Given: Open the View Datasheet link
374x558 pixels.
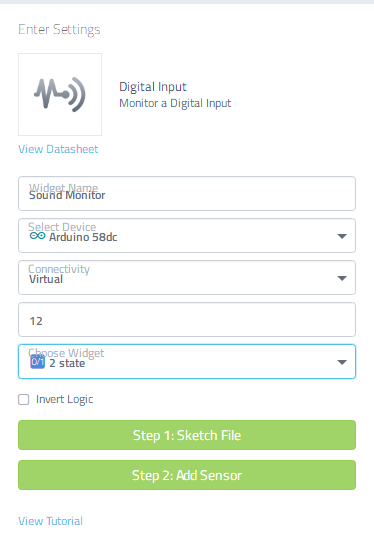Looking at the screenshot, I should tap(58, 149).
